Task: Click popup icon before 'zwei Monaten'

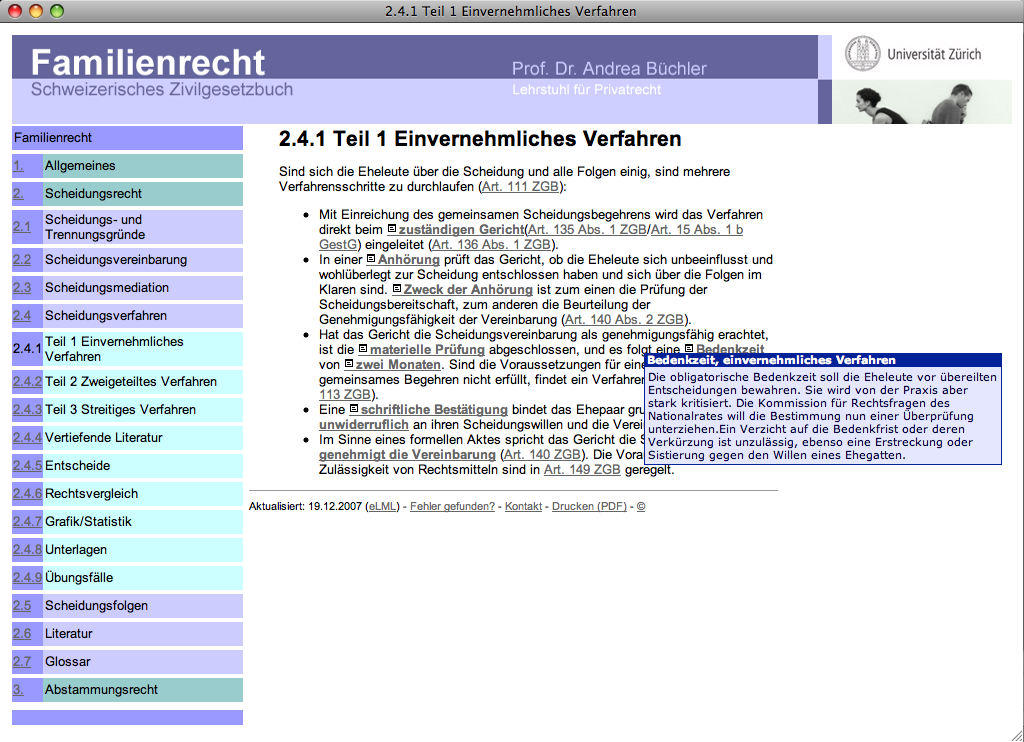Action: (349, 364)
